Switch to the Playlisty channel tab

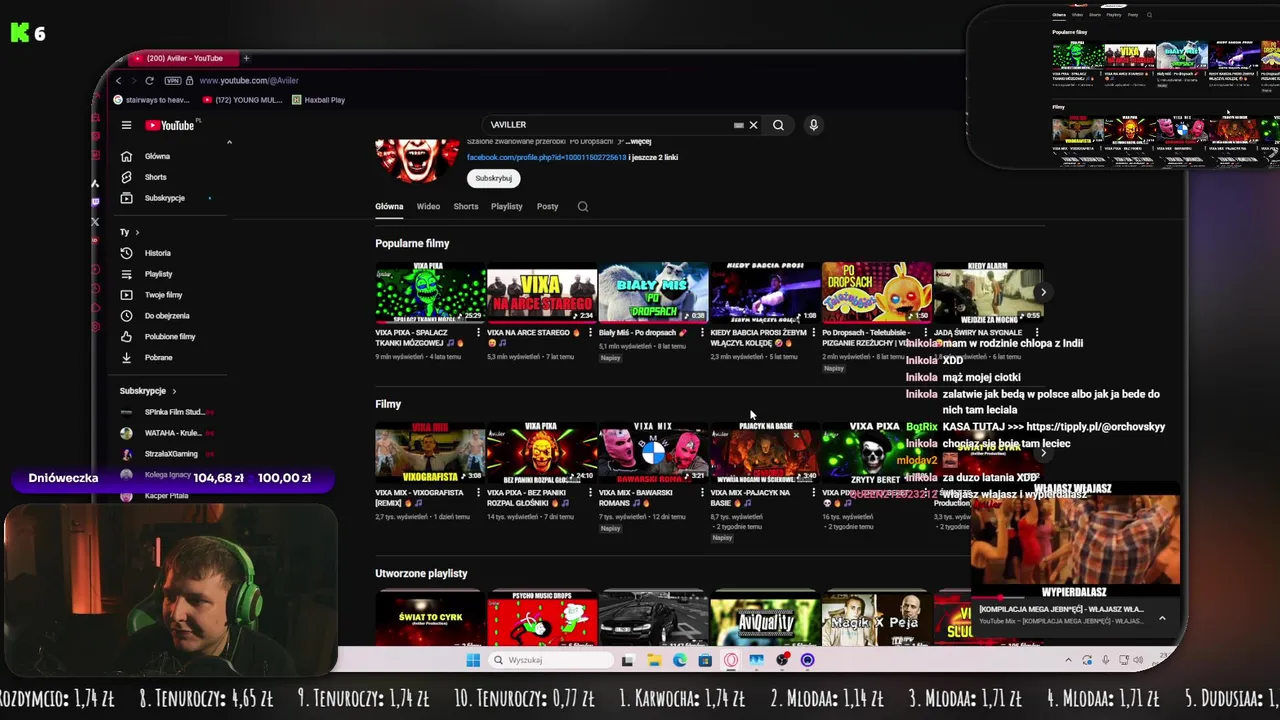(507, 206)
